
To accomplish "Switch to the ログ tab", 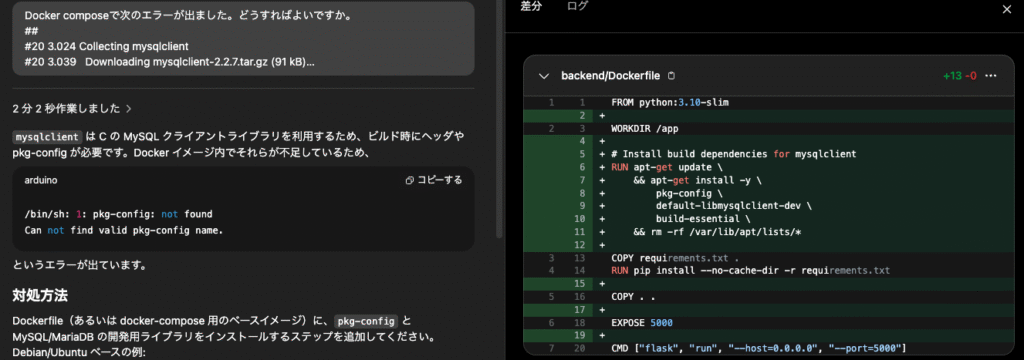I will (x=577, y=7).
